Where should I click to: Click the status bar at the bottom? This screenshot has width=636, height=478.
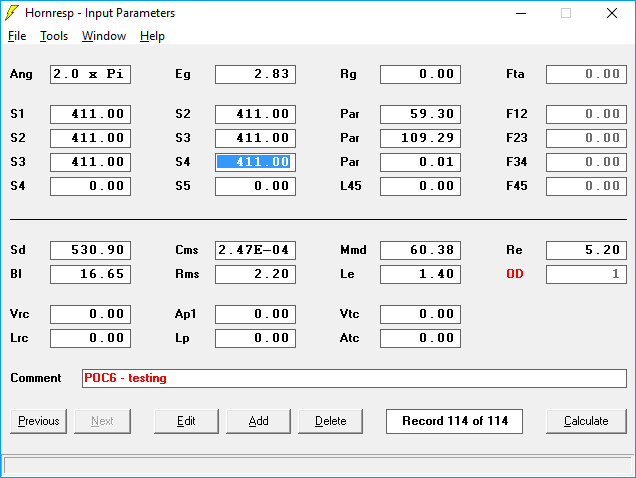[318, 465]
